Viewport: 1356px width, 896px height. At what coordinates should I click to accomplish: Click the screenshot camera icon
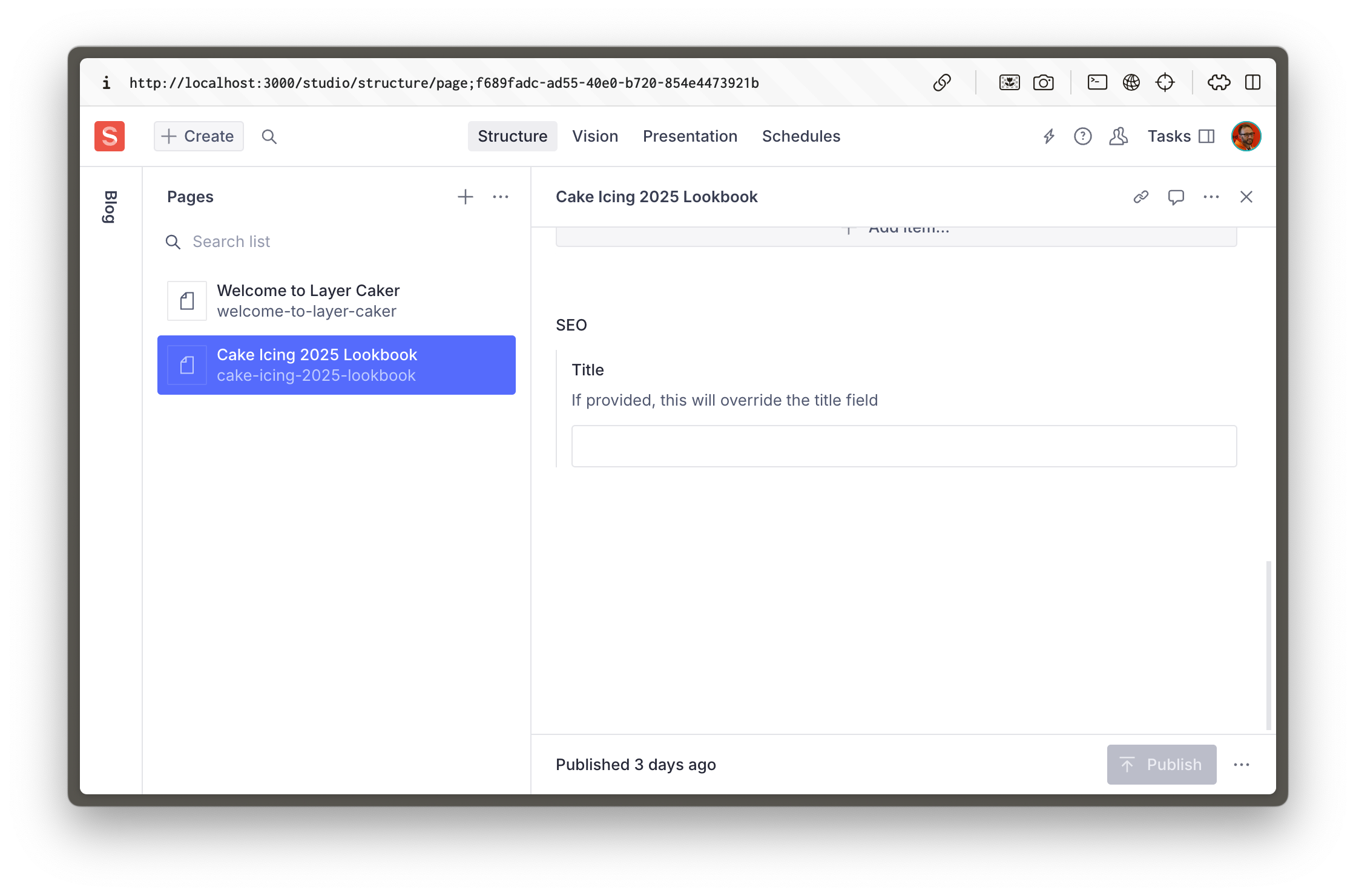(1043, 82)
